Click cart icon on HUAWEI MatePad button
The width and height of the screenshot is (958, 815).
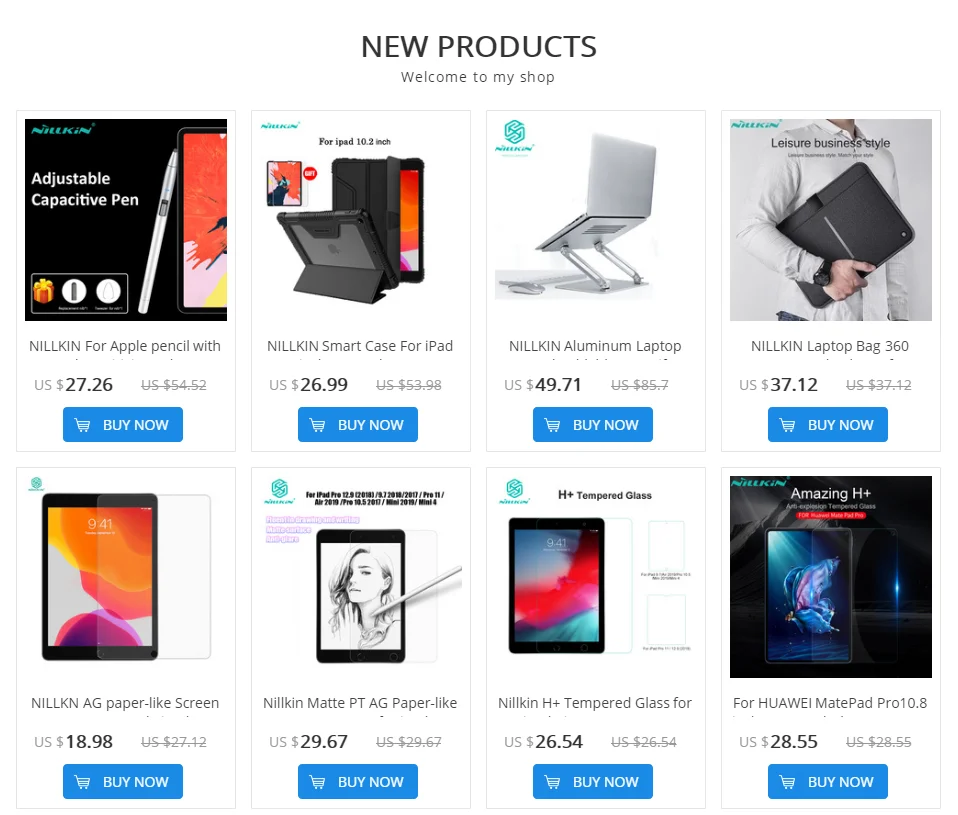pos(787,781)
